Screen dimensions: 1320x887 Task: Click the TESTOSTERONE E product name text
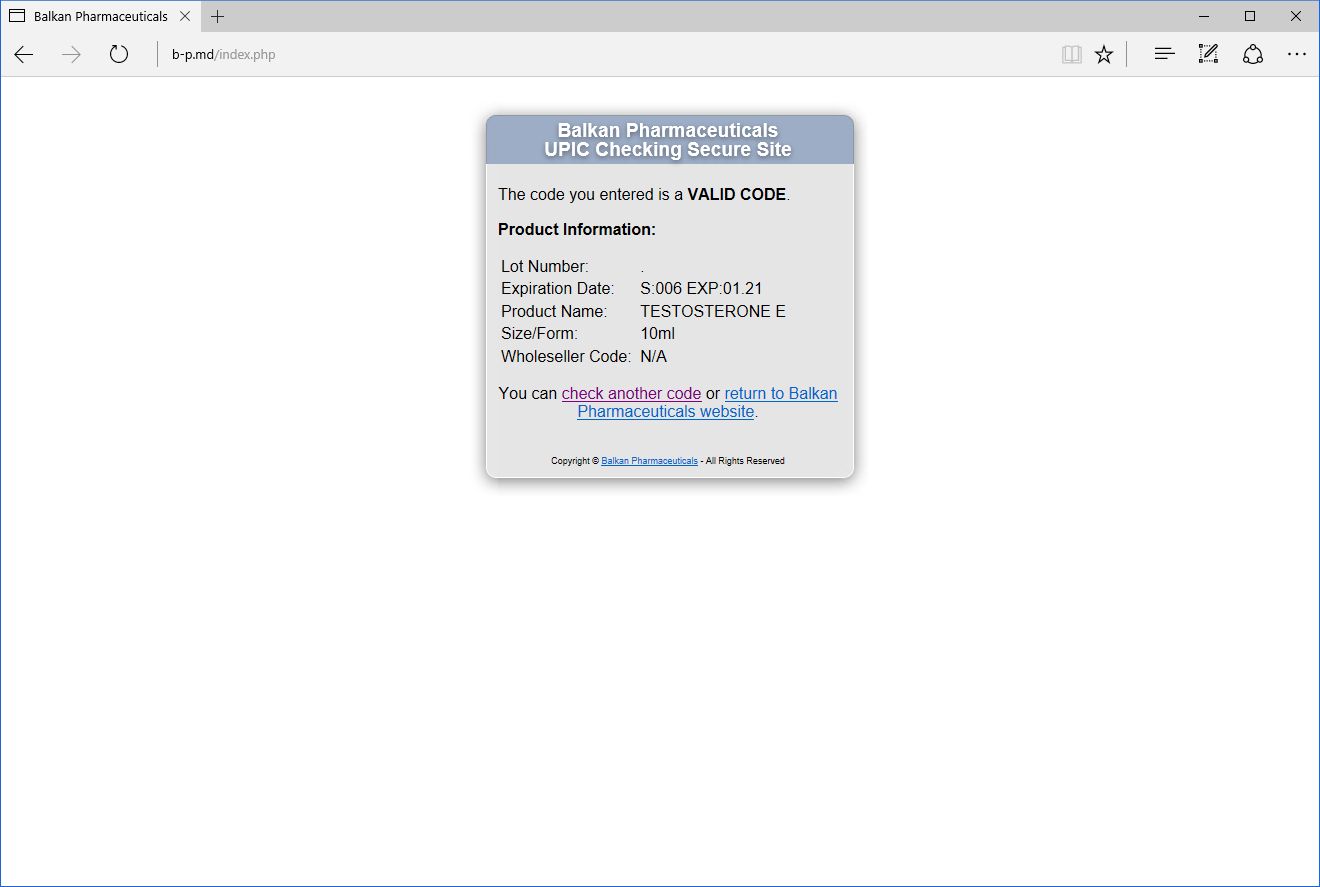point(713,312)
